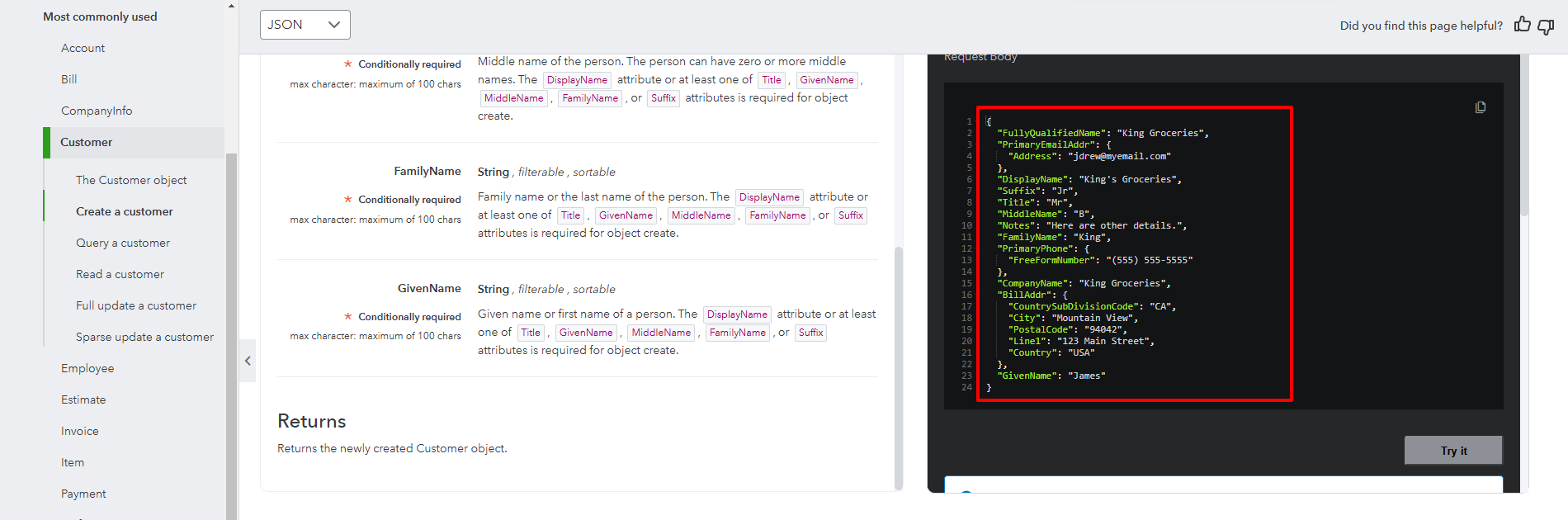The width and height of the screenshot is (1568, 520).
Task: Click the Try it button
Action: pos(1453,451)
